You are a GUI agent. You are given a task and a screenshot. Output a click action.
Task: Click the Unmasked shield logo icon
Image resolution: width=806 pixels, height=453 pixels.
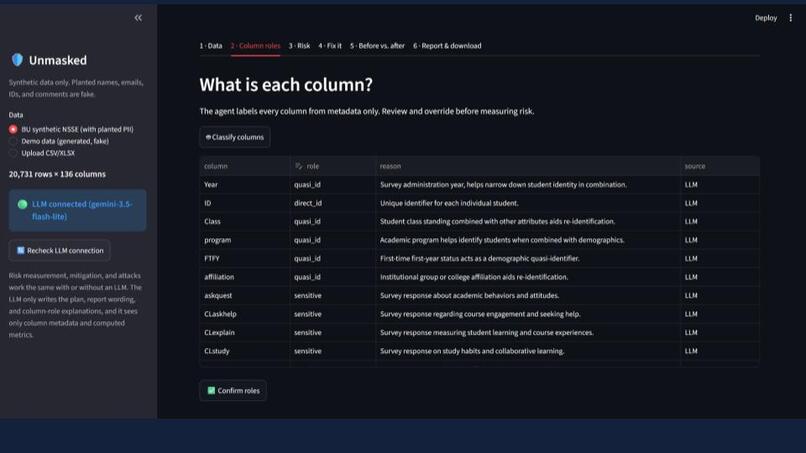(17, 60)
